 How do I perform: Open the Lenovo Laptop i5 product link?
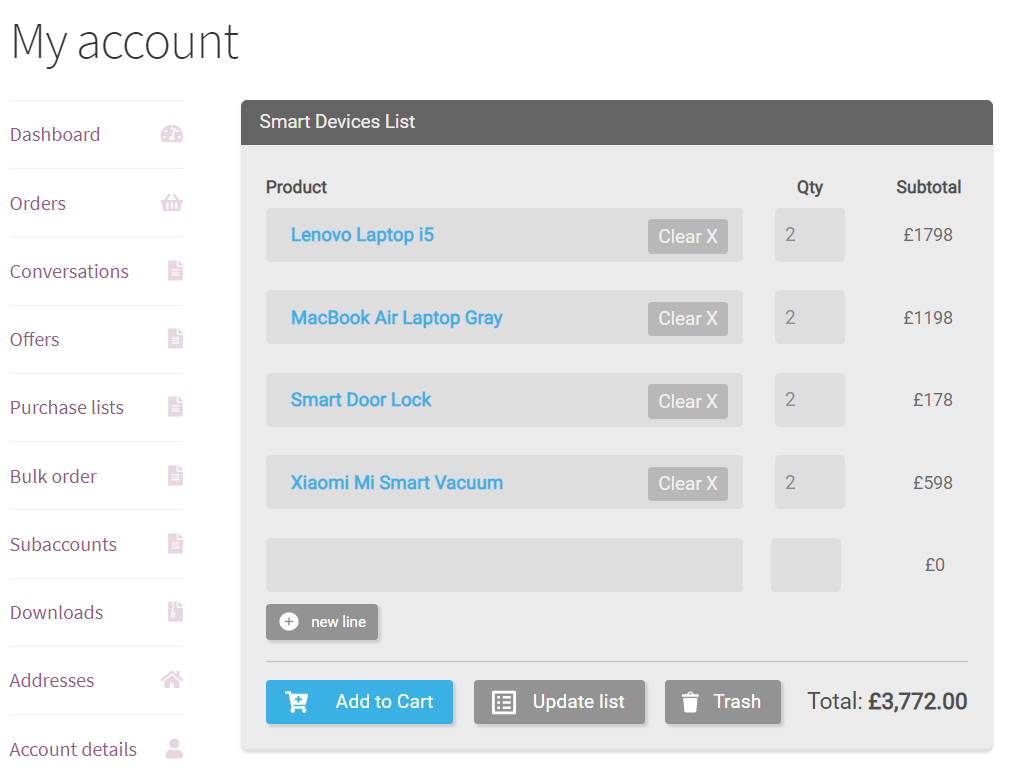tap(362, 235)
